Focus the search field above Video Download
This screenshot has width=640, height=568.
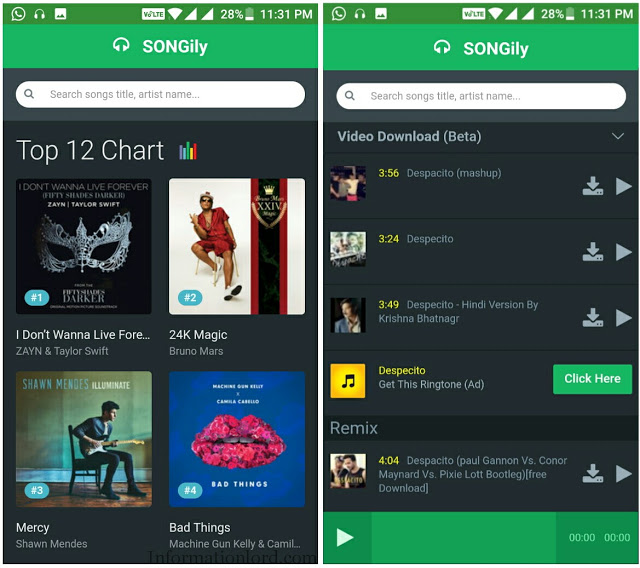481,96
